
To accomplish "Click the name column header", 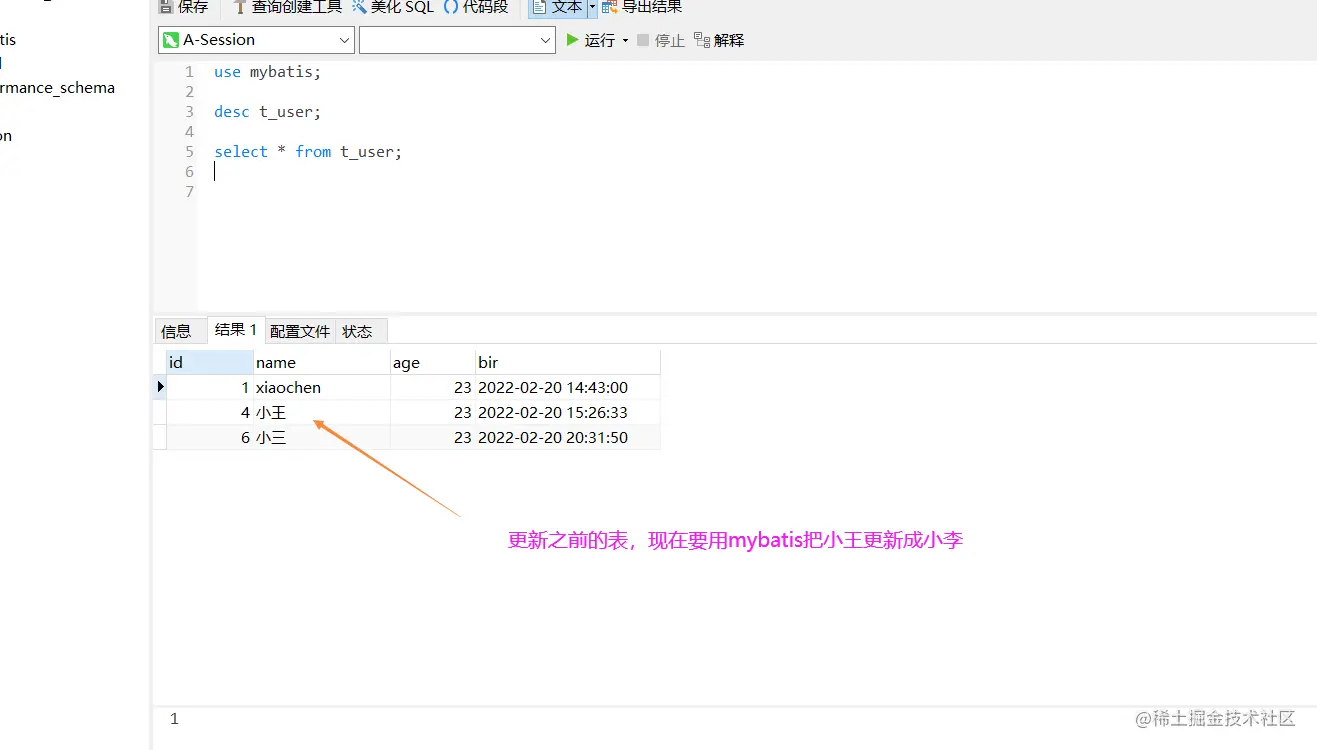I will tap(321, 362).
